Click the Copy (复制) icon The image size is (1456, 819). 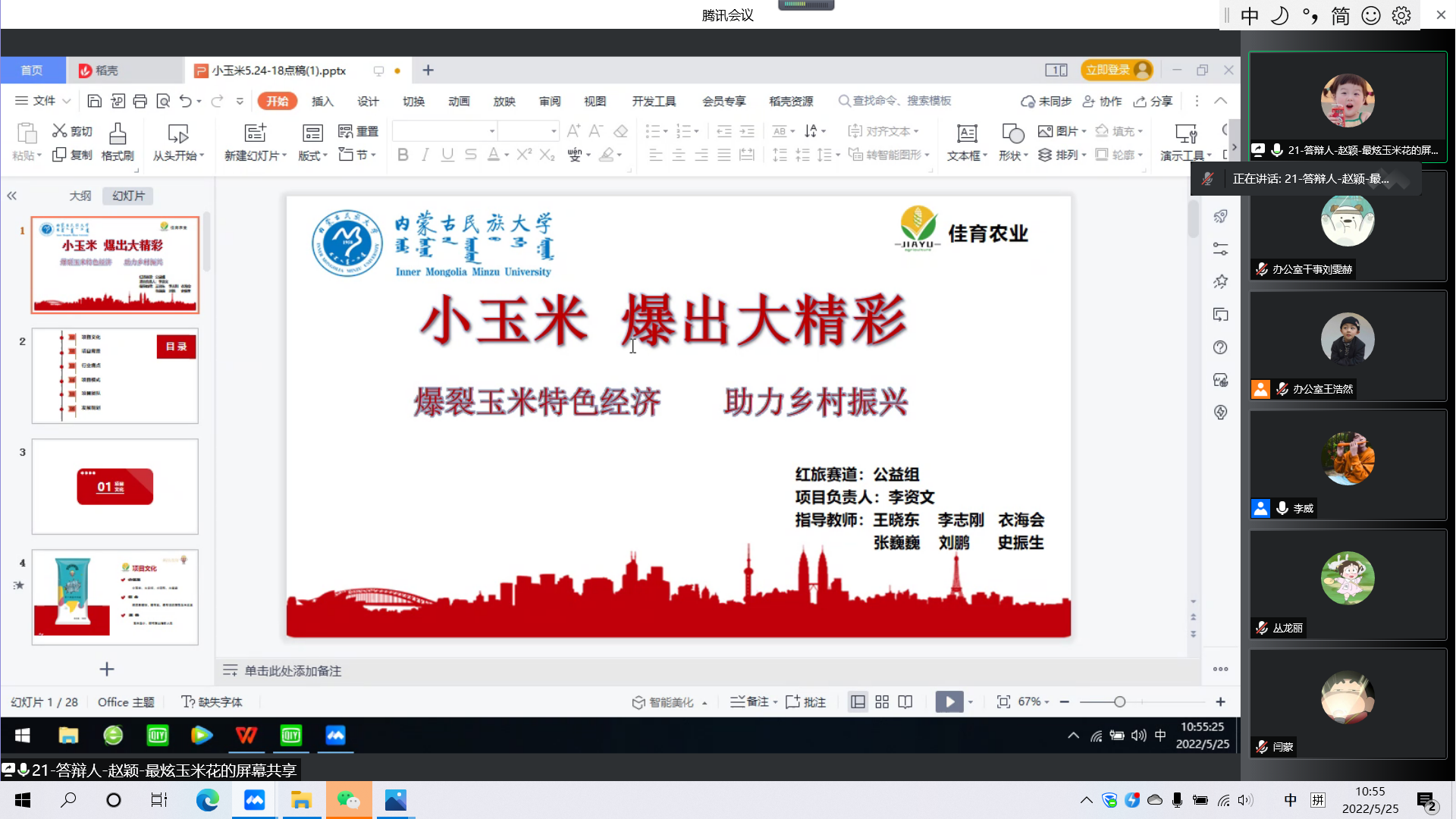coord(59,155)
